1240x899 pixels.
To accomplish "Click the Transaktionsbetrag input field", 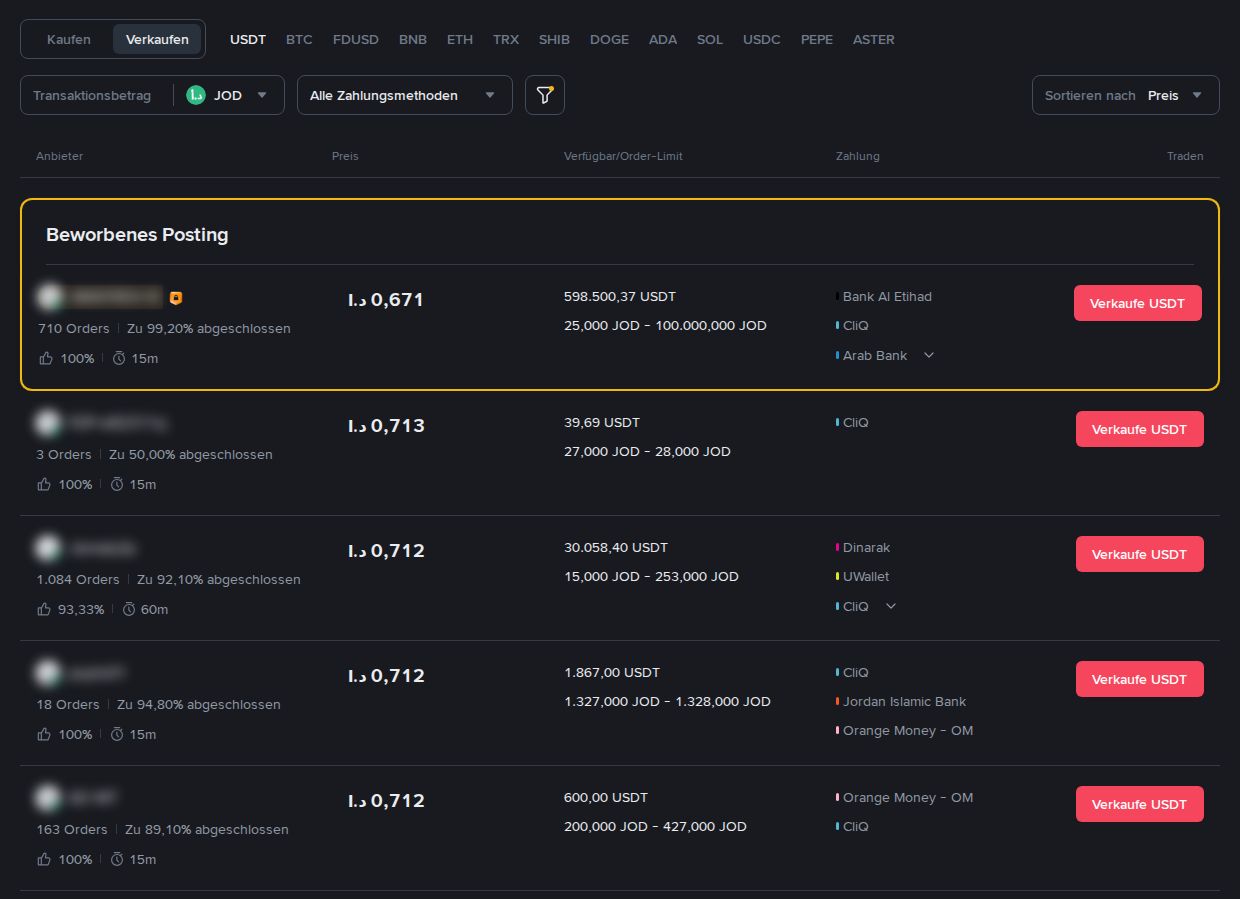I will coord(97,95).
